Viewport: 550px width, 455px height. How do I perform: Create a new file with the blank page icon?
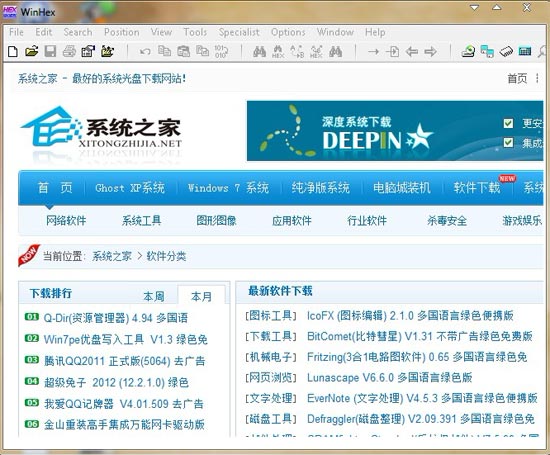tap(13, 52)
